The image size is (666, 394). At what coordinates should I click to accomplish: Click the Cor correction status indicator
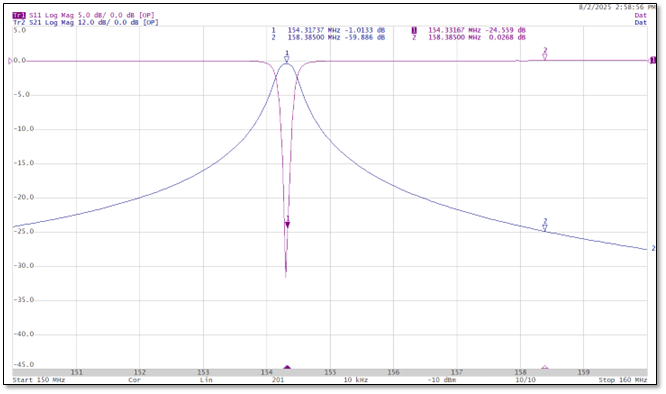(134, 380)
